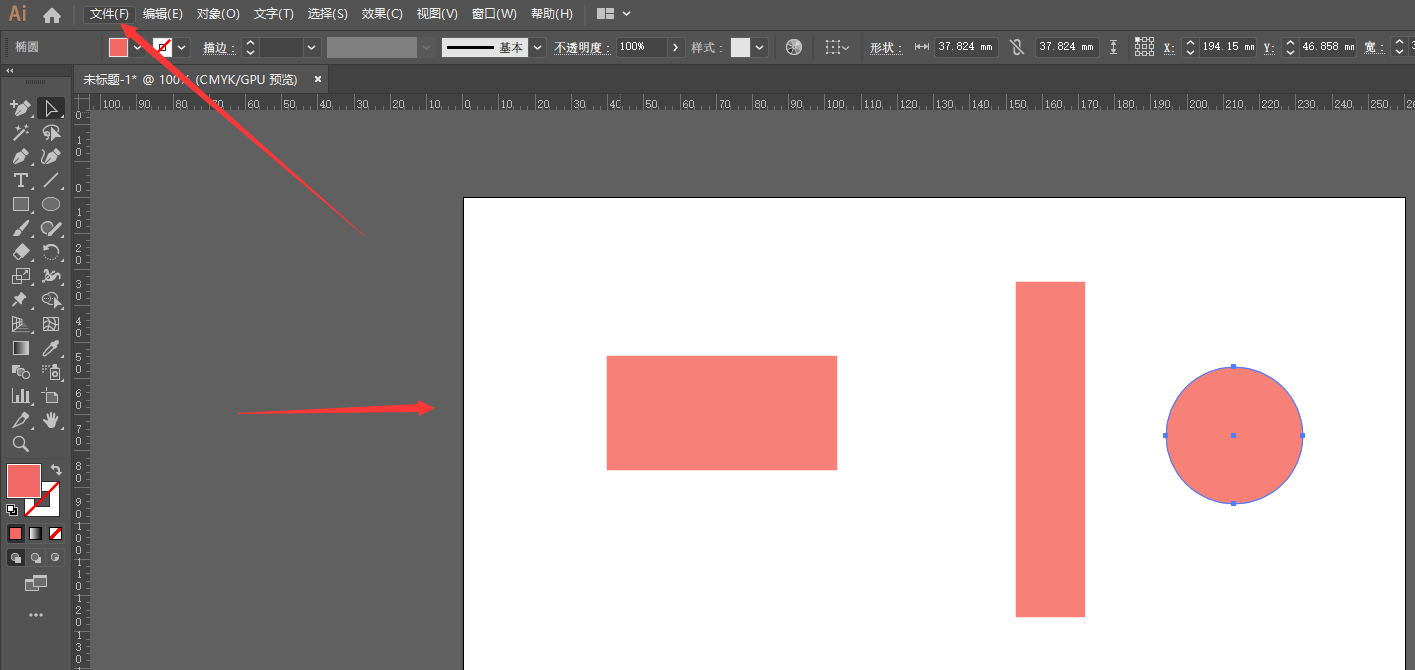Image resolution: width=1415 pixels, height=670 pixels.
Task: Set fill to None in toolbar
Action: tap(56, 533)
